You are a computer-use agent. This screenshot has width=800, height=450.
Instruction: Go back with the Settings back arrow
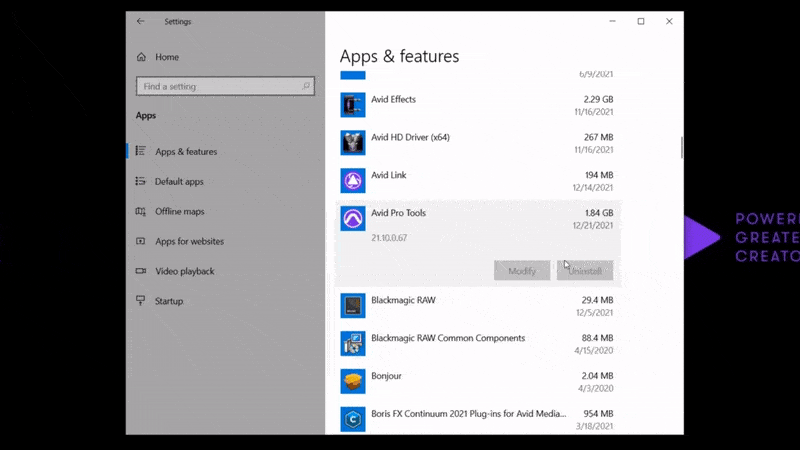[140, 21]
